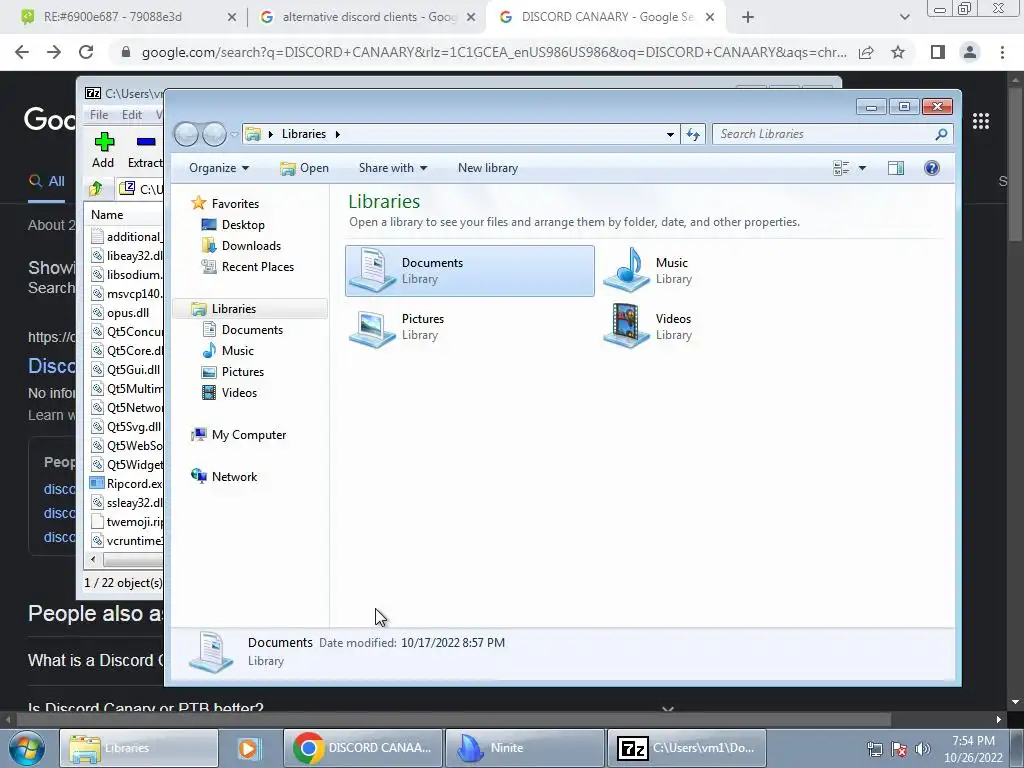Click the Chrome address bar URL

[494, 52]
